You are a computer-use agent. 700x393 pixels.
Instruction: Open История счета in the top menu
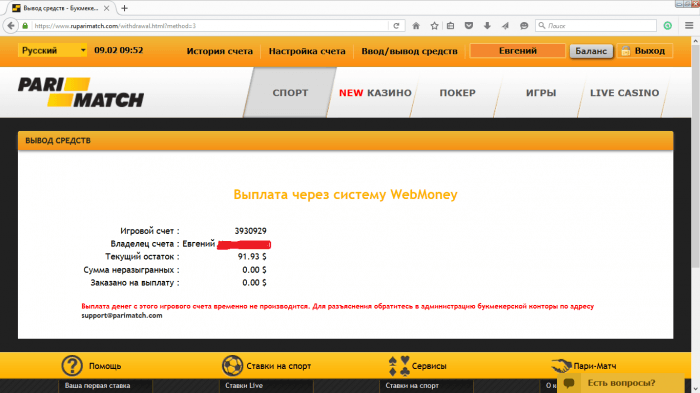(220, 51)
